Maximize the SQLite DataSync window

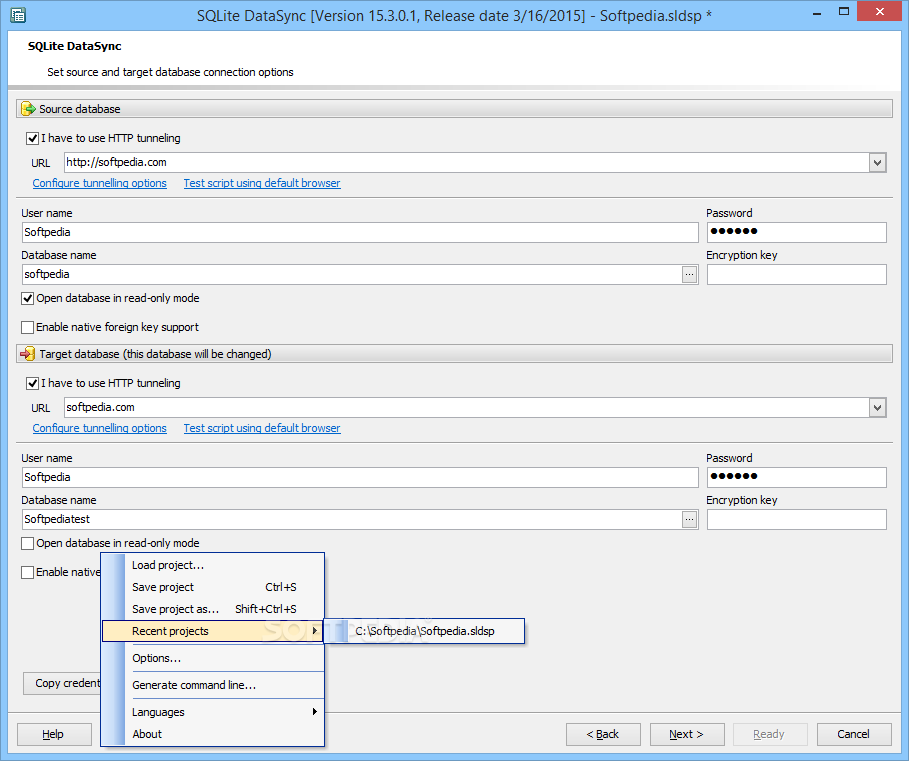click(843, 12)
